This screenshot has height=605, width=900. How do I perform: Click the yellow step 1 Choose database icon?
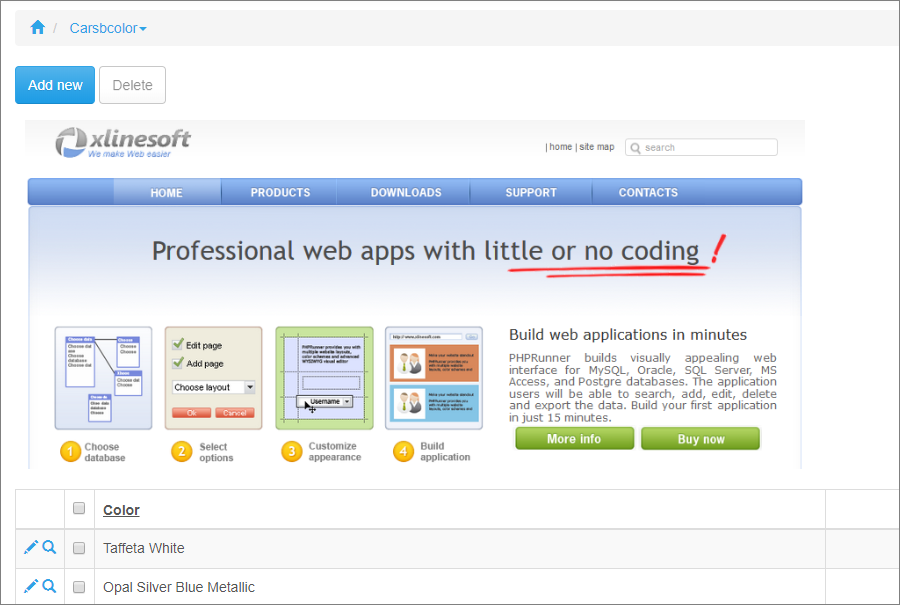click(70, 452)
